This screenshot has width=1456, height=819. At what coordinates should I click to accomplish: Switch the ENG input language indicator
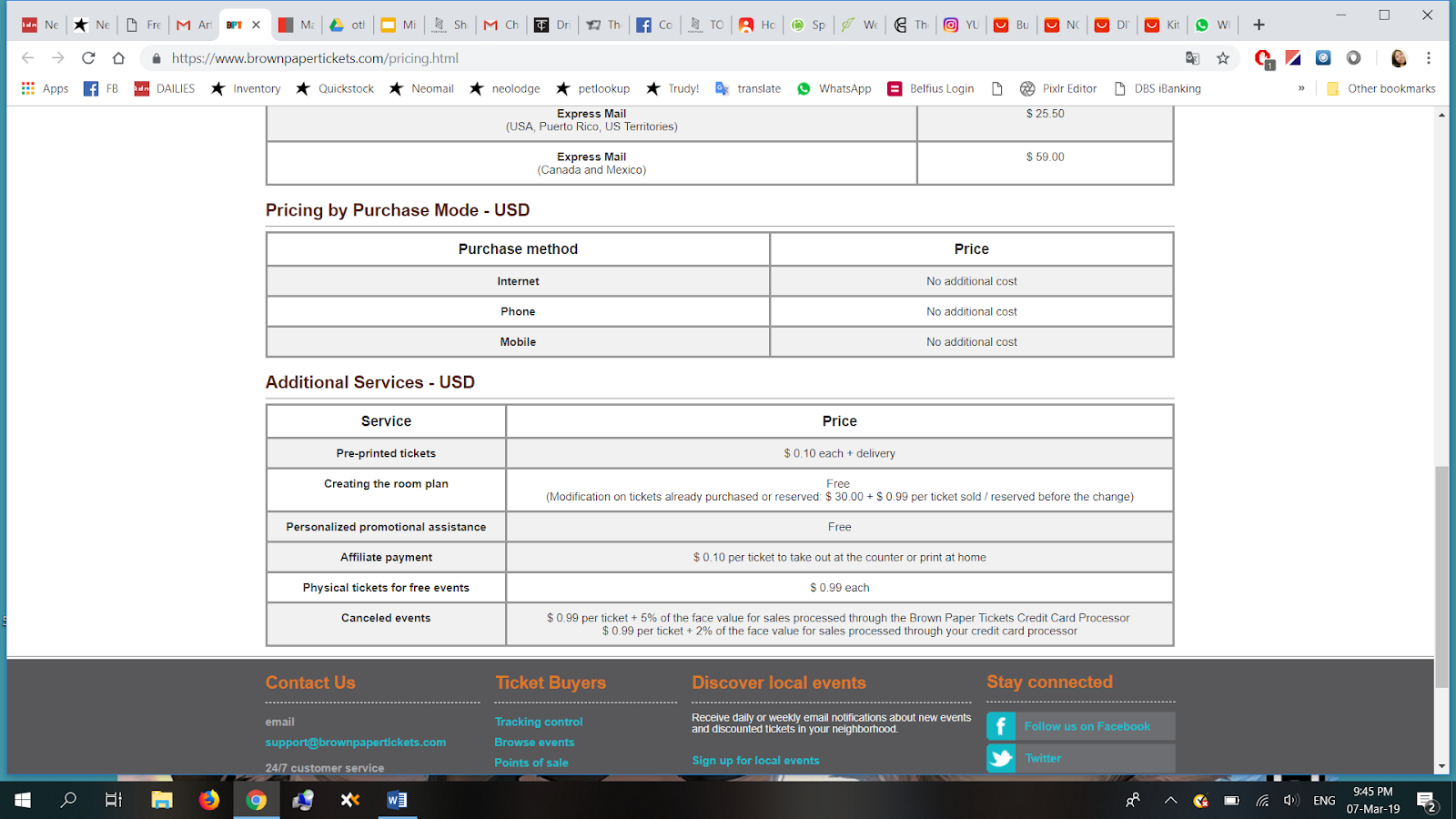[x=1324, y=801]
